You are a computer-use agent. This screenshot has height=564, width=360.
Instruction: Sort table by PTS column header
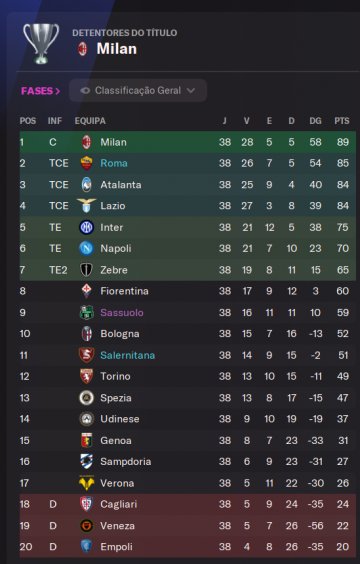342,121
